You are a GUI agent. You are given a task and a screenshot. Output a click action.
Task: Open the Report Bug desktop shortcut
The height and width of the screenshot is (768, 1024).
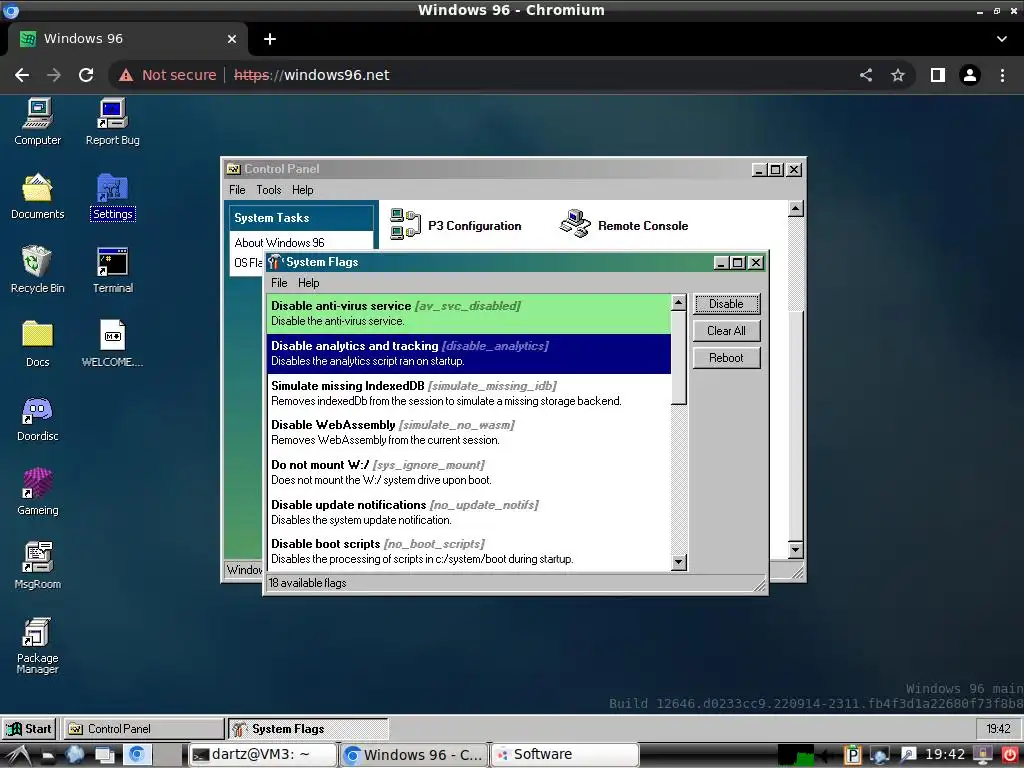point(112,122)
